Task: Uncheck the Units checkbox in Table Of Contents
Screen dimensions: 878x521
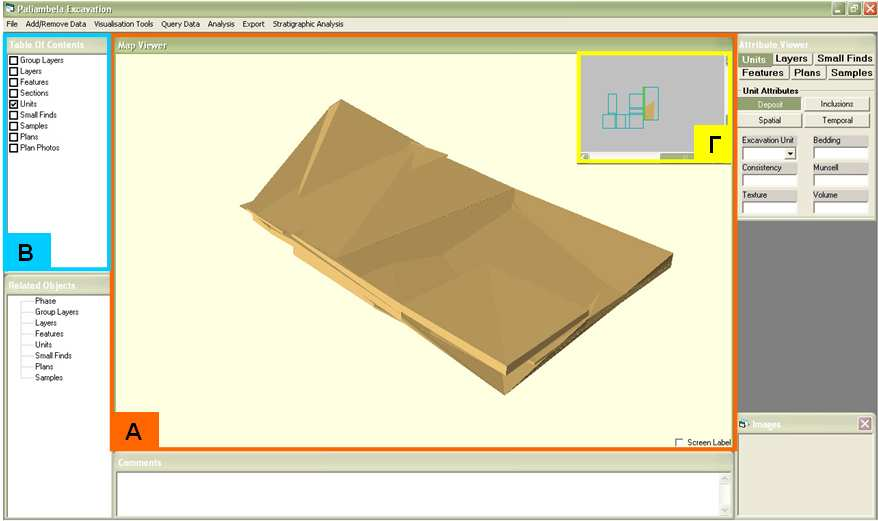Action: pos(13,104)
